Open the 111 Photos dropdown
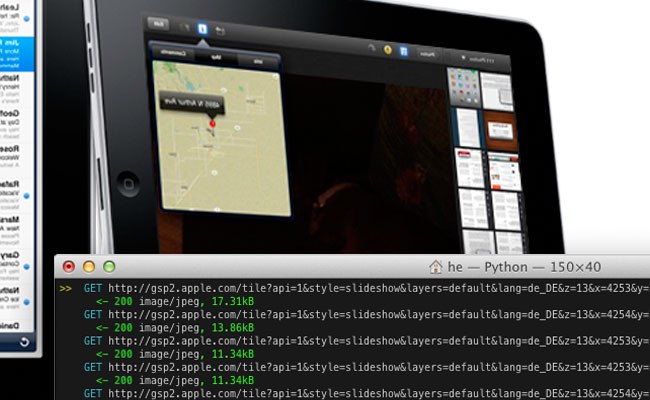This screenshot has height=400, width=650. coord(491,62)
